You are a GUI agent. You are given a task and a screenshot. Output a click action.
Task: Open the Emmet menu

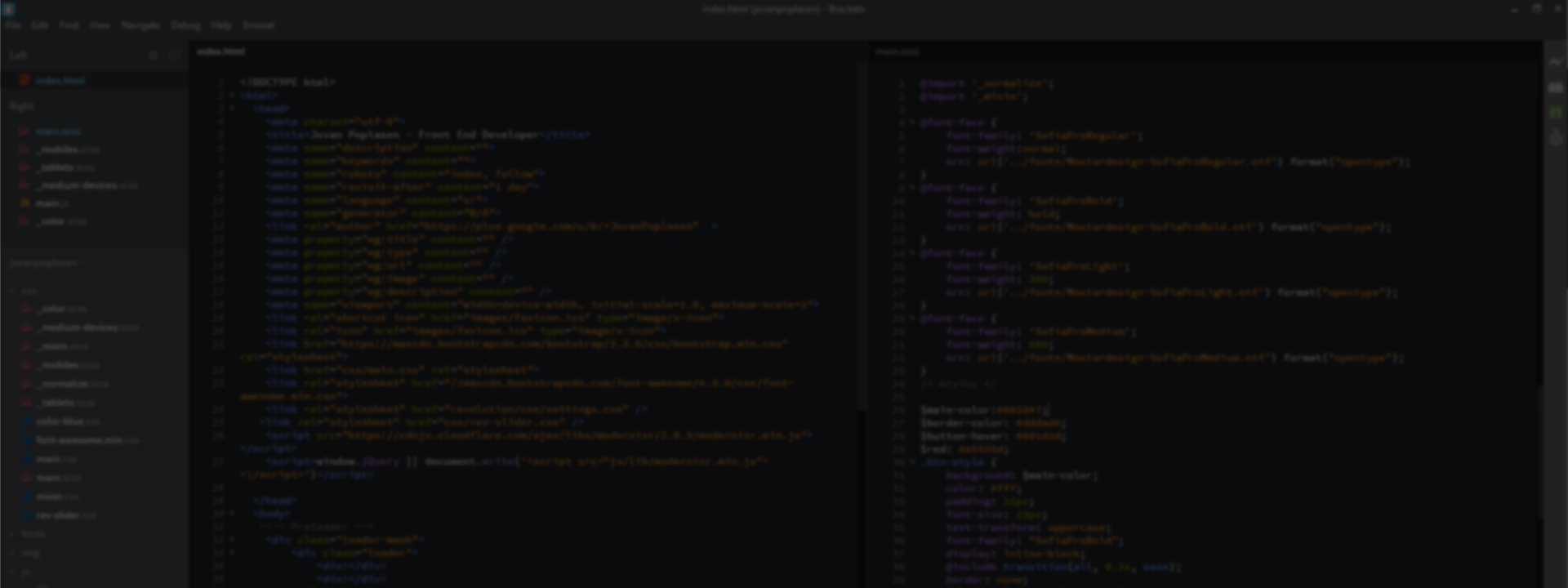[x=258, y=25]
